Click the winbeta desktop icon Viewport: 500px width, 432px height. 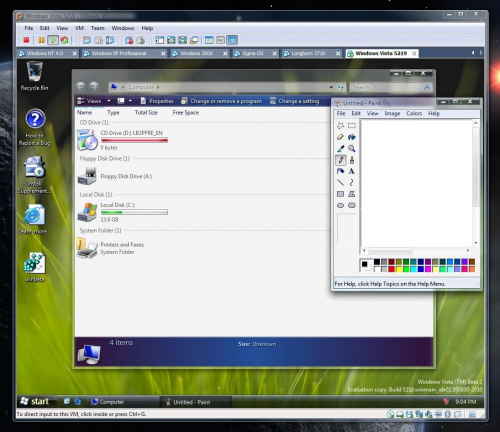34,267
